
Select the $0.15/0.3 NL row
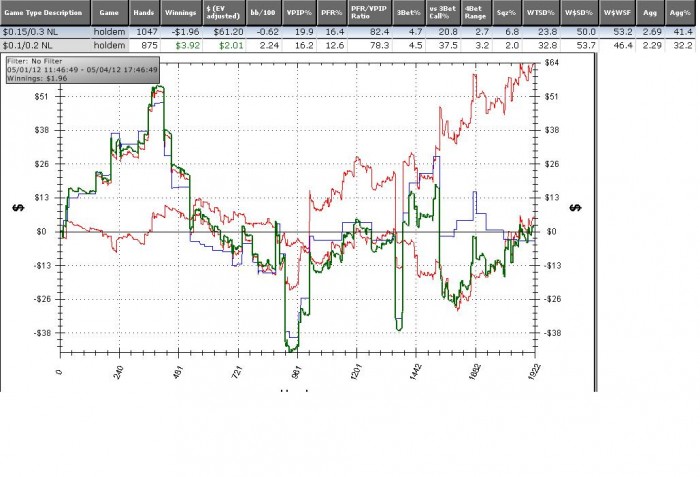pos(348,32)
